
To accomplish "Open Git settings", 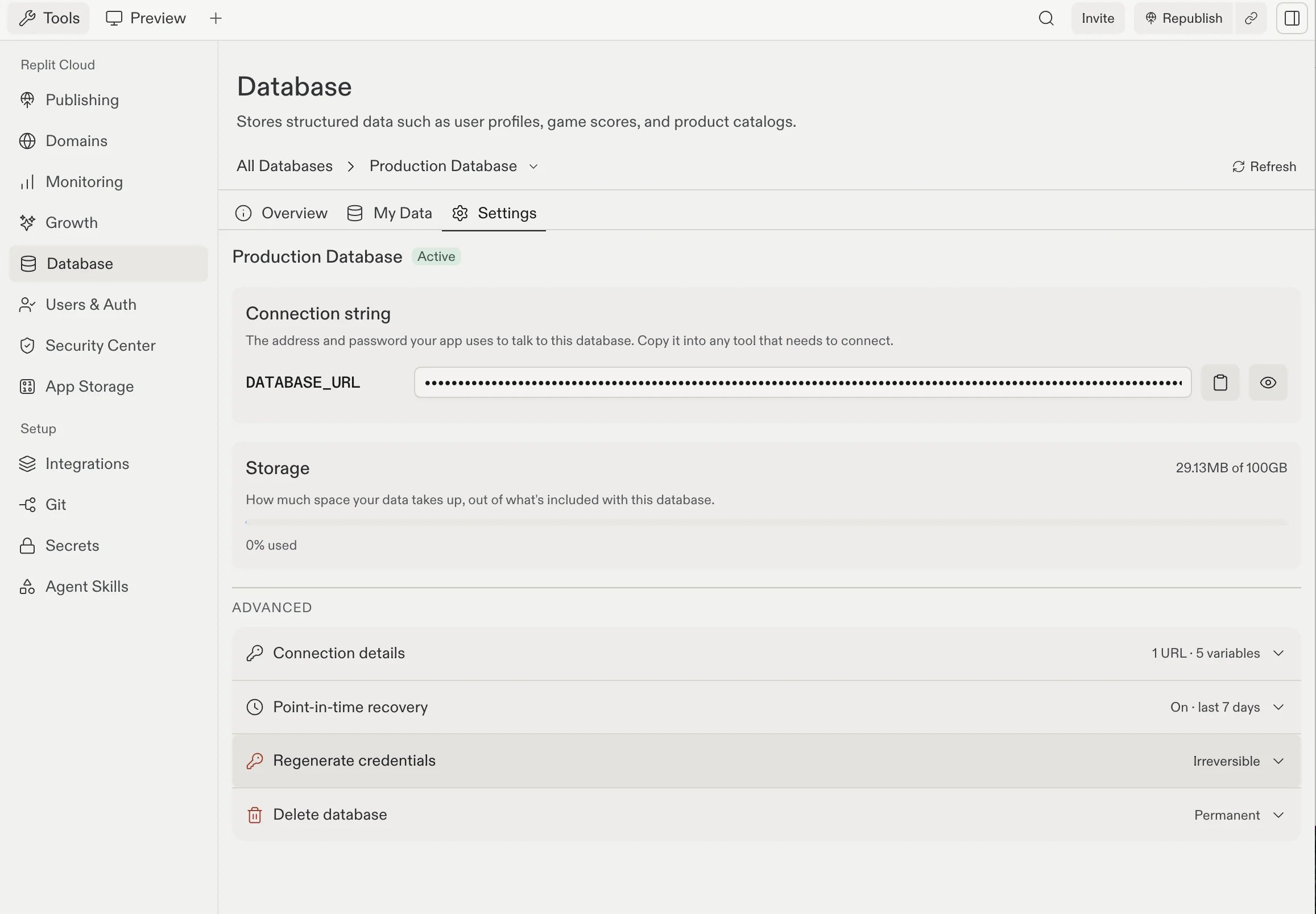I will 108,505.
